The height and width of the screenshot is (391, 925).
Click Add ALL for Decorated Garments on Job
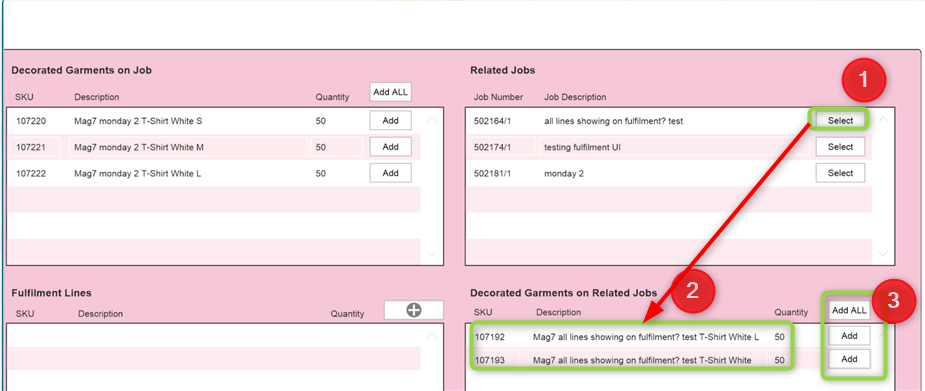(x=391, y=92)
